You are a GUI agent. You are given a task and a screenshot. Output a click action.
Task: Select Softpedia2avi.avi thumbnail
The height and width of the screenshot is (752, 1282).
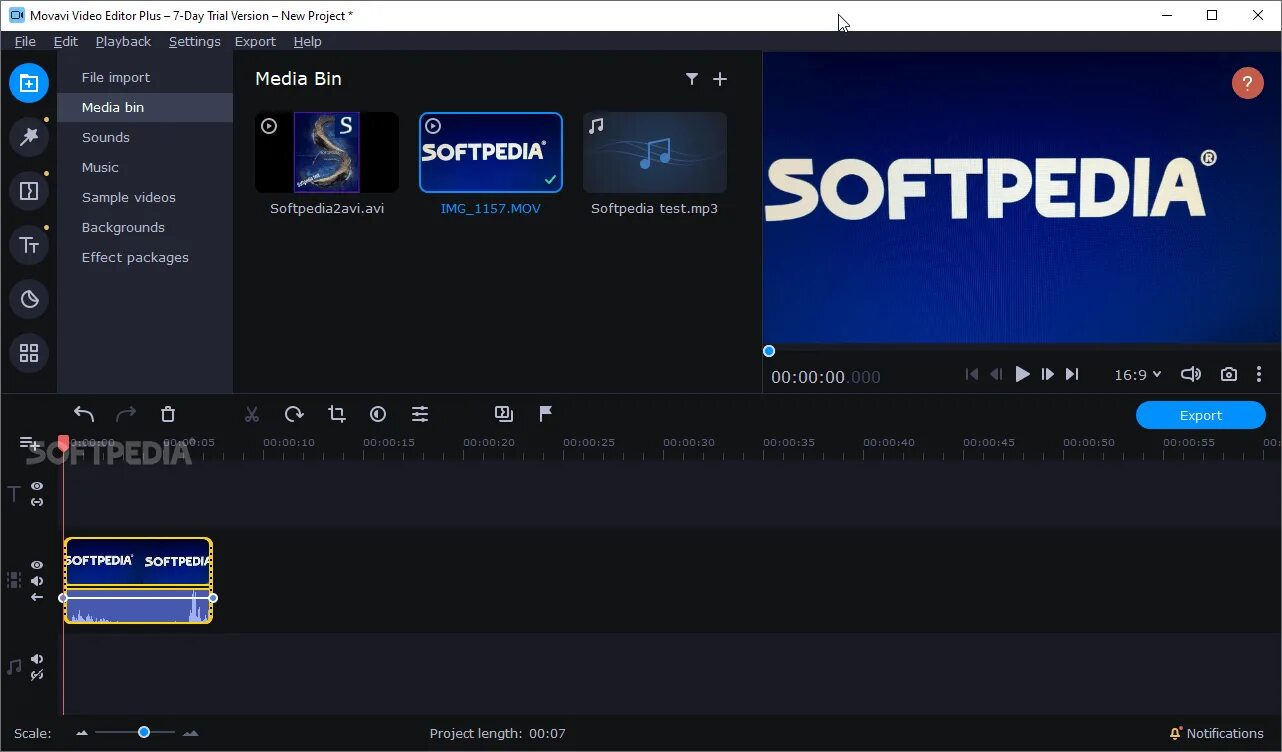pyautogui.click(x=327, y=152)
